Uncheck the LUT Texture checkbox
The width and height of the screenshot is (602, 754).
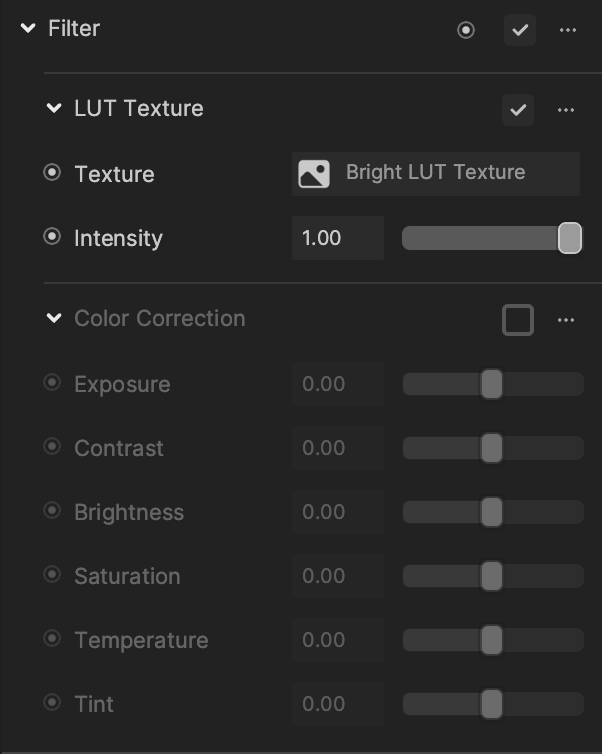pos(518,110)
